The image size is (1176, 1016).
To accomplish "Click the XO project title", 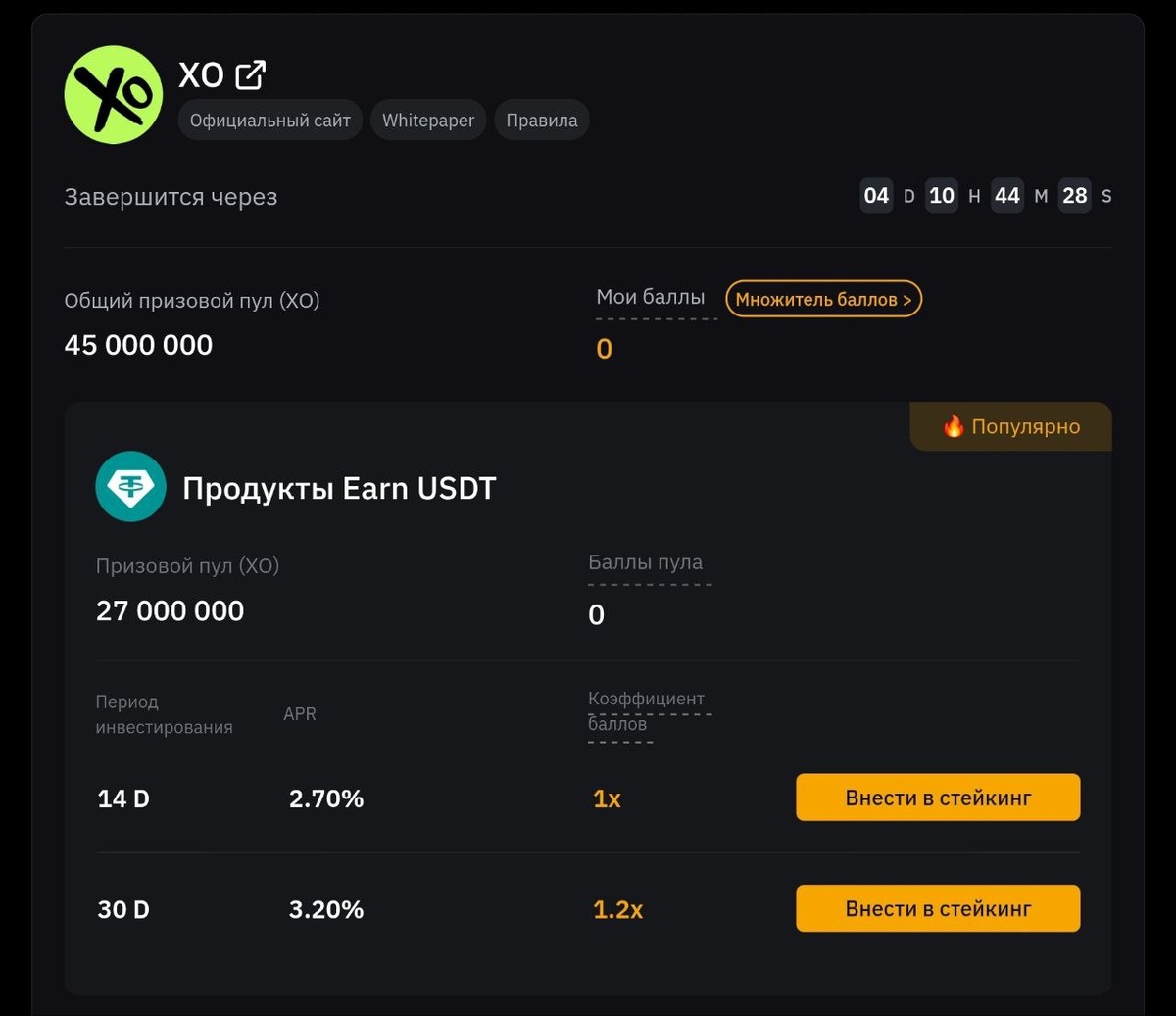I will (x=201, y=74).
